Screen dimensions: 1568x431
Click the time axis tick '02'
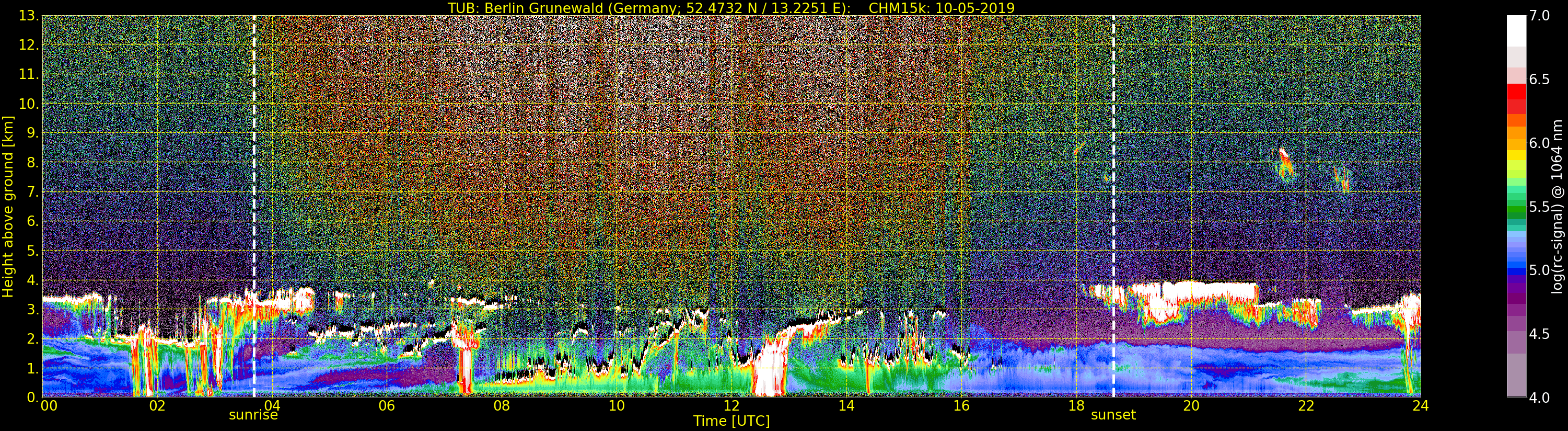coord(157,405)
